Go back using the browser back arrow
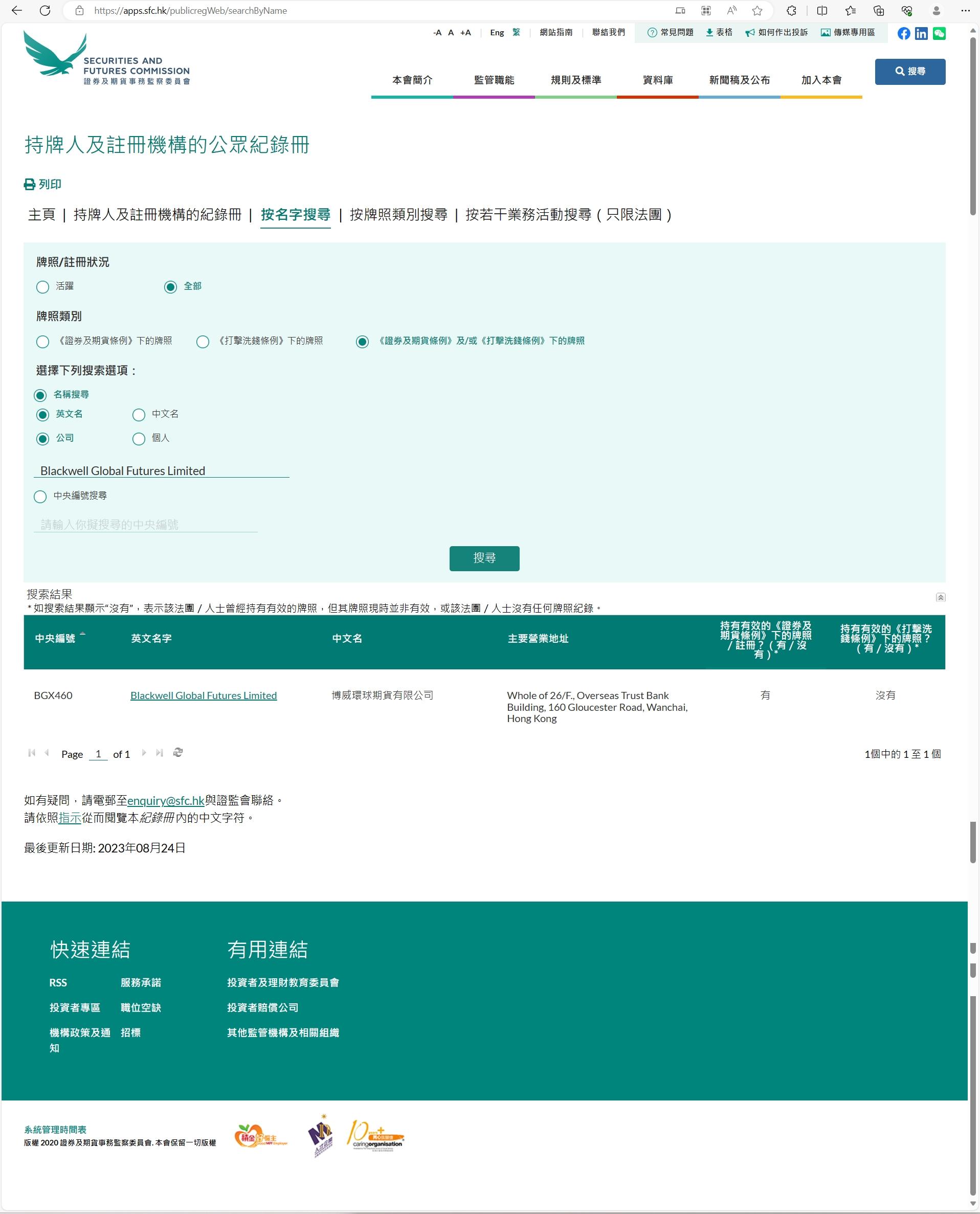Image resolution: width=980 pixels, height=1214 pixels. pyautogui.click(x=17, y=10)
